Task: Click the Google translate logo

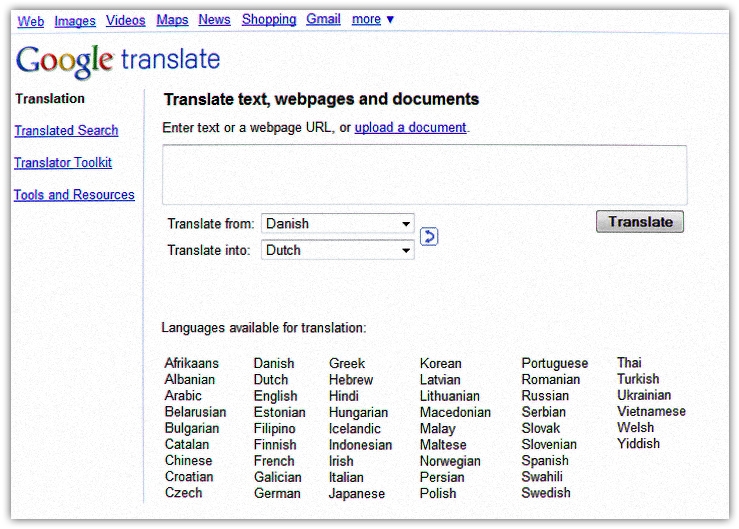Action: pyautogui.click(x=117, y=60)
